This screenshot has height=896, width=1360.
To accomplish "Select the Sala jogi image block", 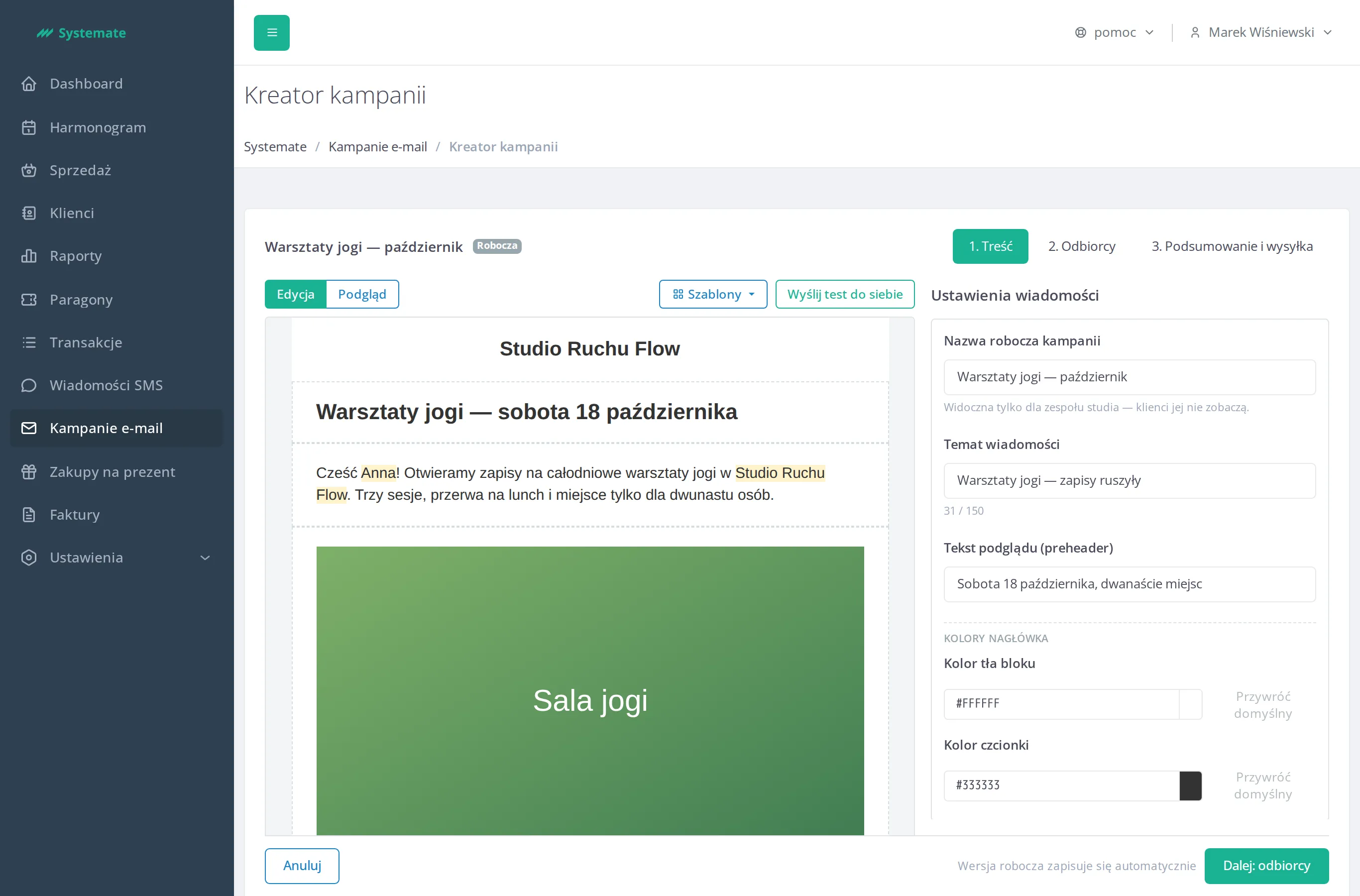I will pyautogui.click(x=590, y=690).
